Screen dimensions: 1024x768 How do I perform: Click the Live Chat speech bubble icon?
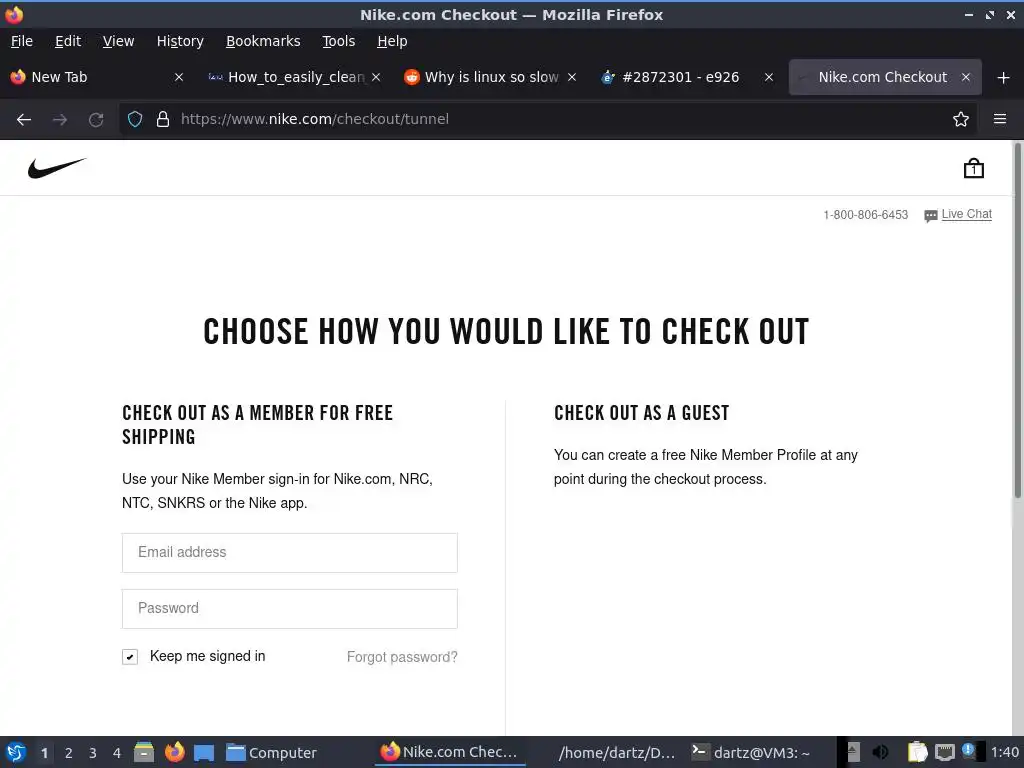(931, 216)
